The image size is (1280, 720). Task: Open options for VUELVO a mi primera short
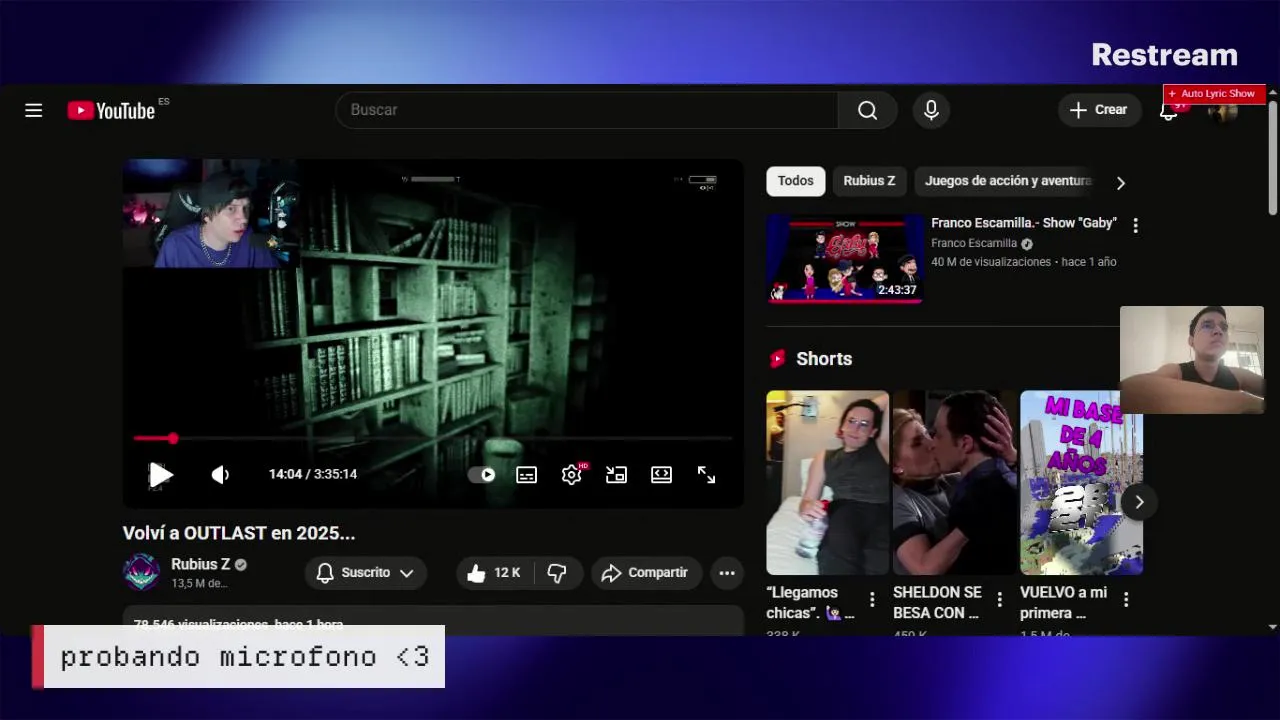tap(1126, 600)
